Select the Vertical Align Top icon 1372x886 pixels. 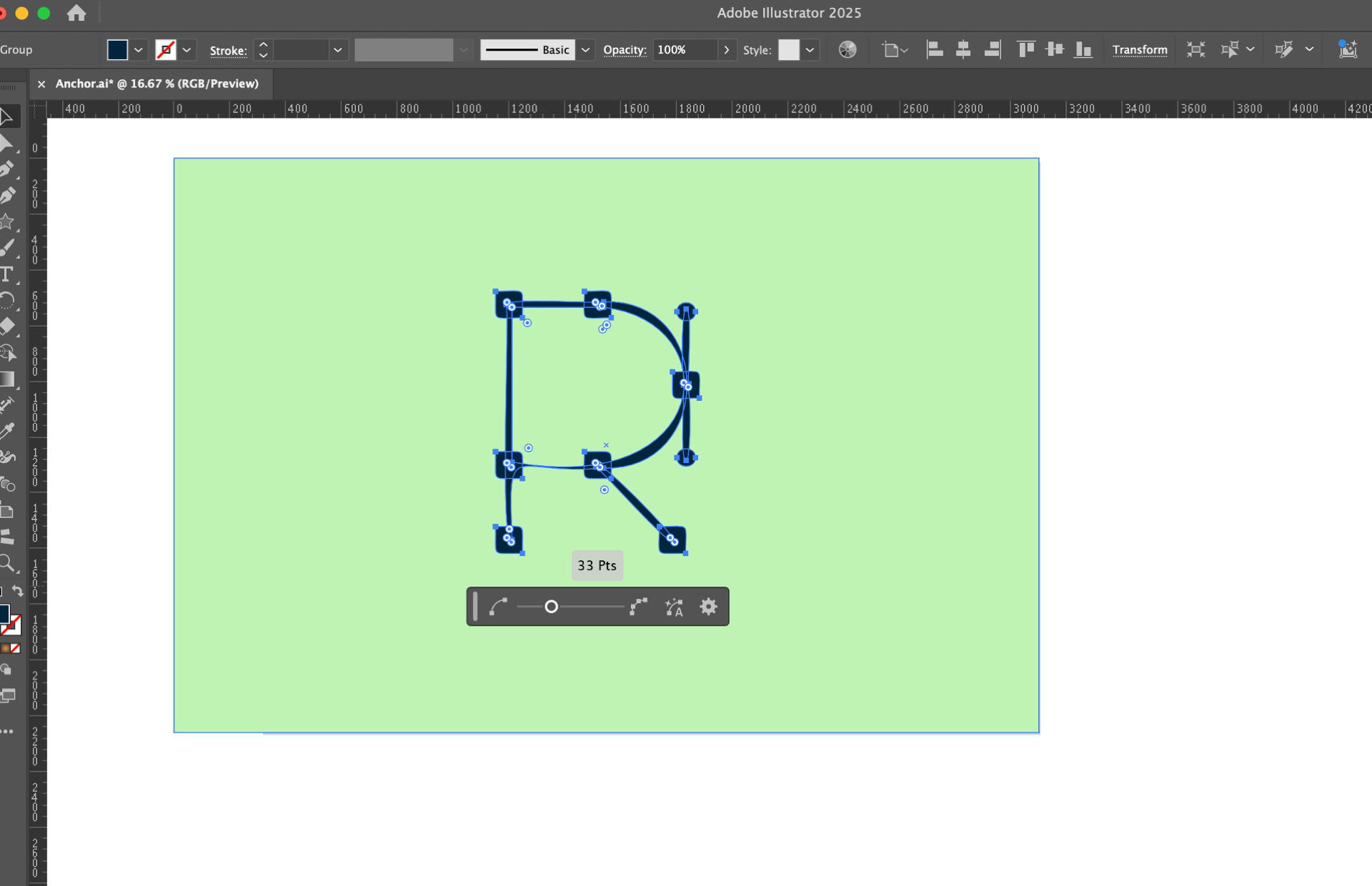(1027, 49)
